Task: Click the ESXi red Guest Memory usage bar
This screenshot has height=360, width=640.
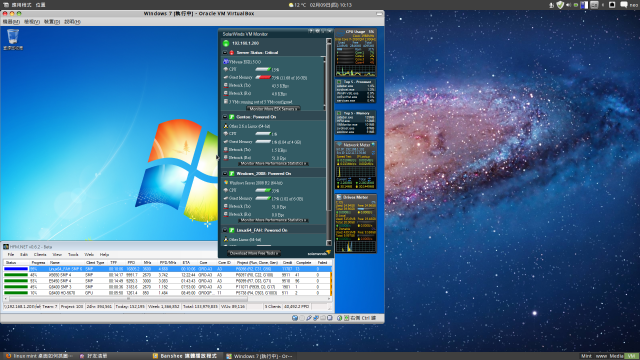Action: pos(263,78)
